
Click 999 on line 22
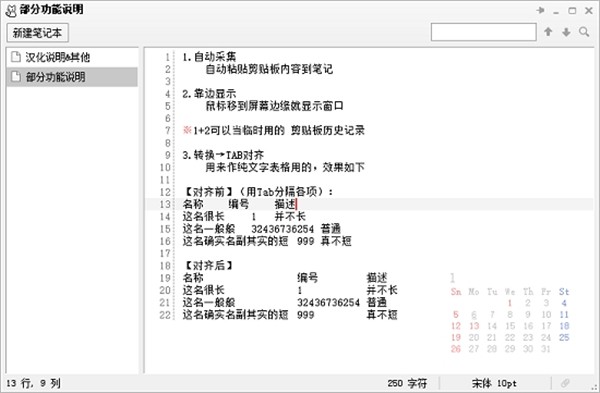pos(306,315)
